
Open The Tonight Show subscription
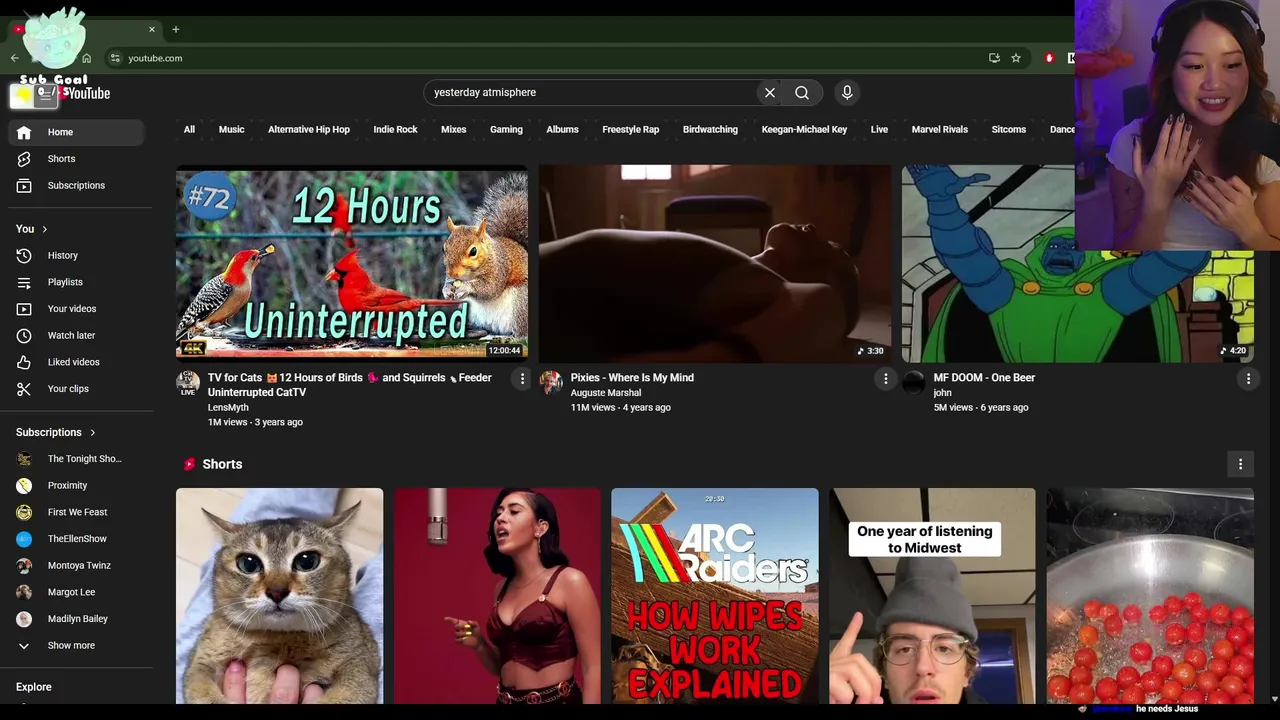[77, 459]
